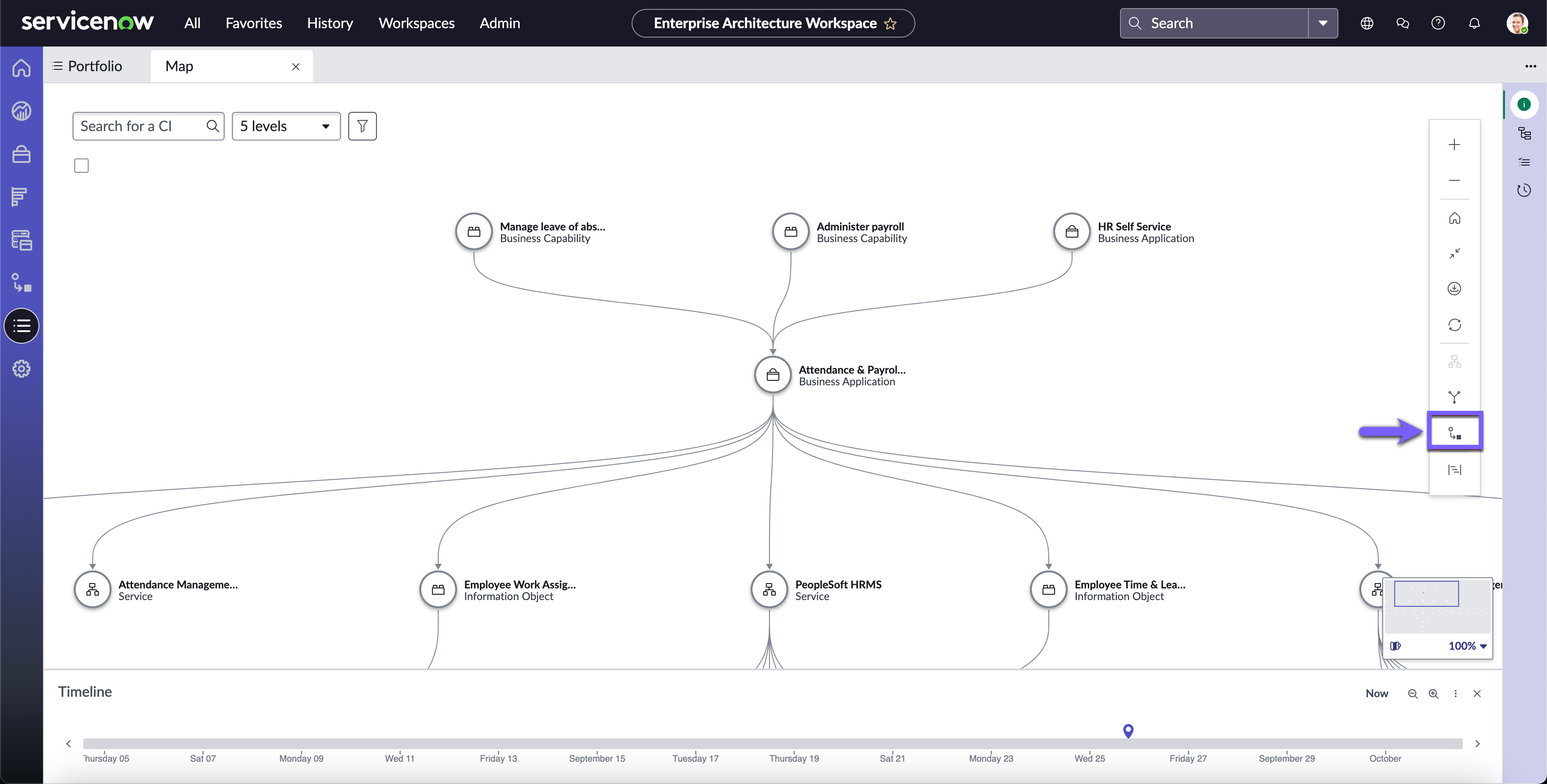The height and width of the screenshot is (784, 1547).
Task: Favorite the Enterprise Architecture Workspace star
Action: coord(890,23)
